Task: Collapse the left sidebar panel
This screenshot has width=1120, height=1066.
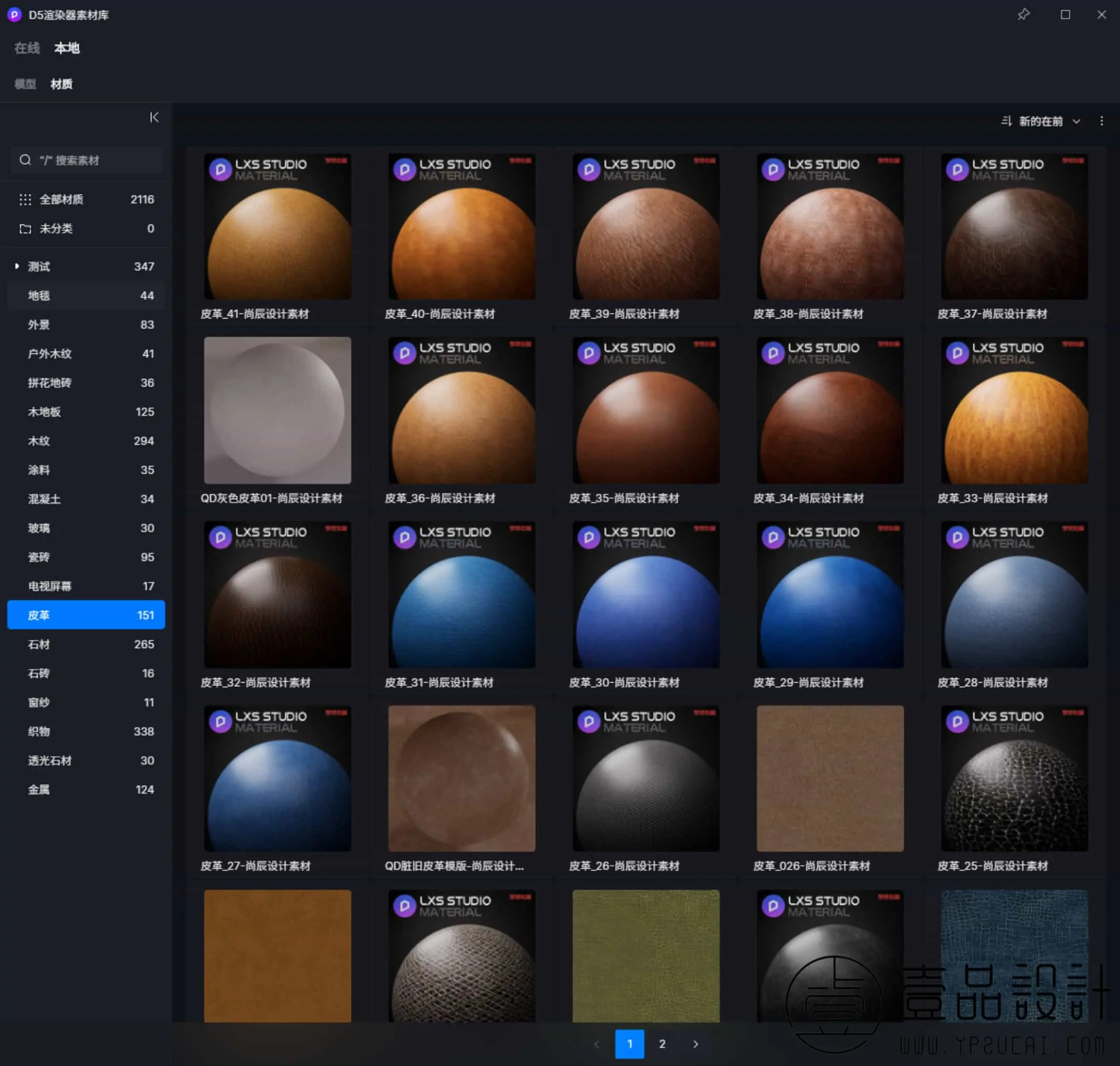Action: (154, 117)
